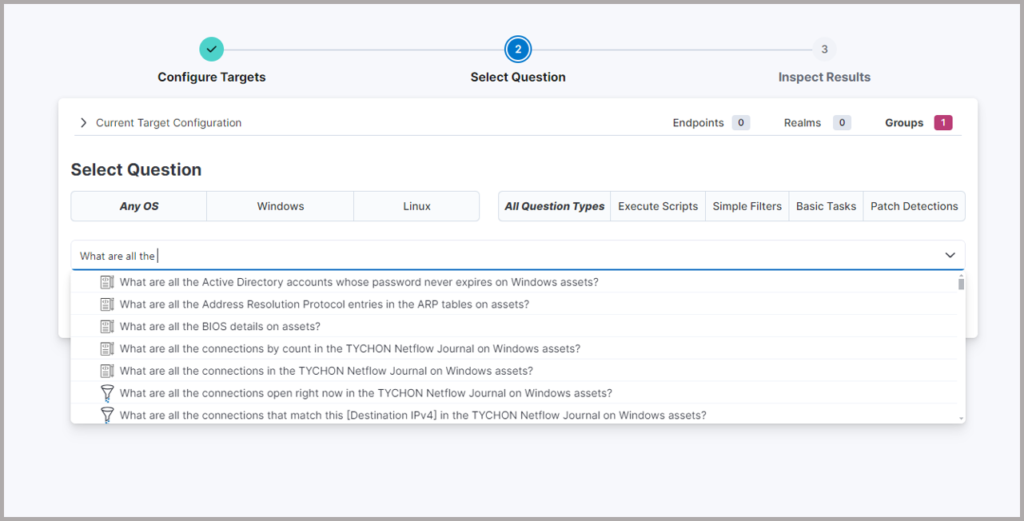Filter by Execute Scripts question type
Screen dimensions: 1024x521
click(657, 207)
